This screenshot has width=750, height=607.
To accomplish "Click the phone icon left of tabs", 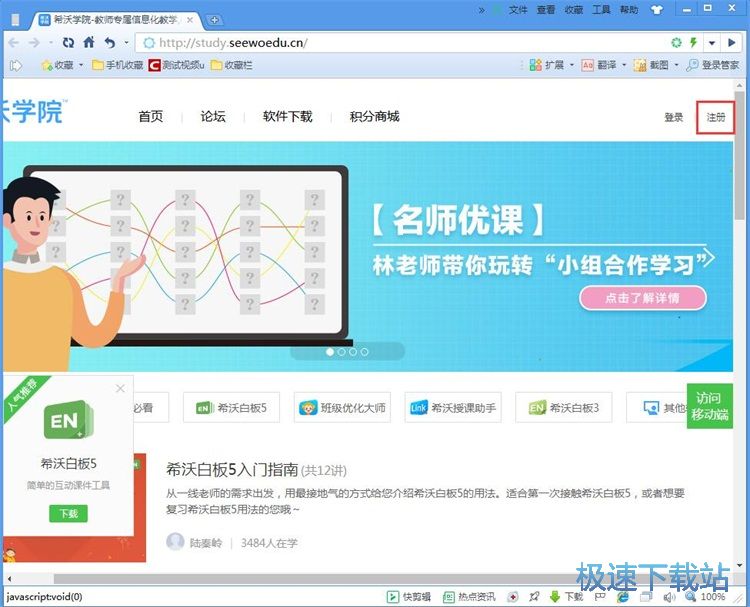I will pos(15,20).
